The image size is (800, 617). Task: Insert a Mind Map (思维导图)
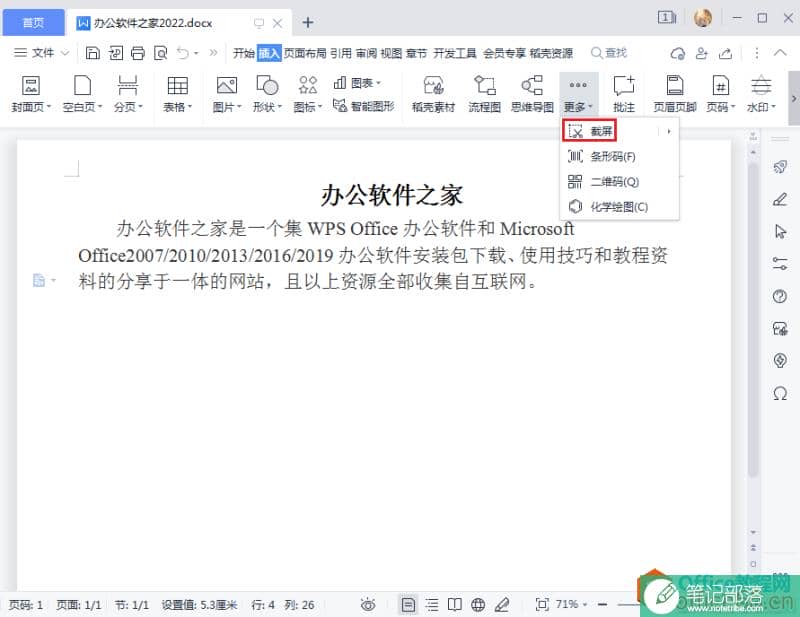(x=532, y=93)
